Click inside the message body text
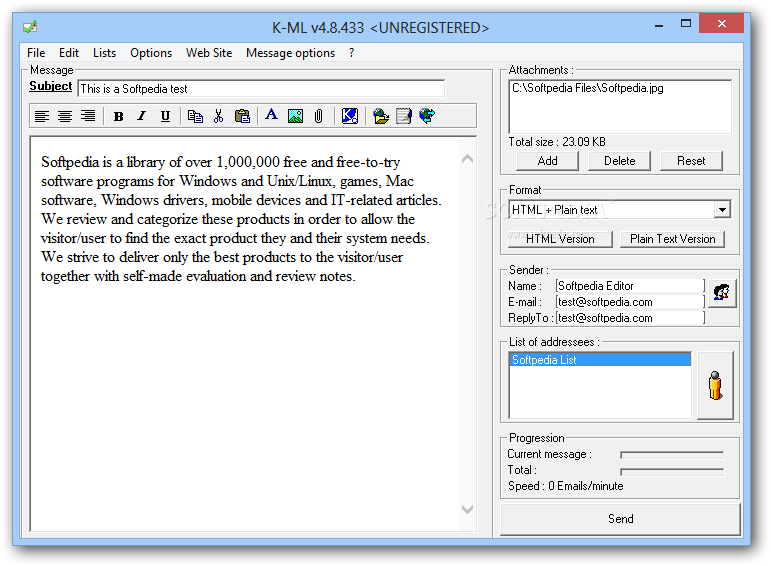Image resolution: width=771 pixels, height=566 pixels. tap(241, 219)
